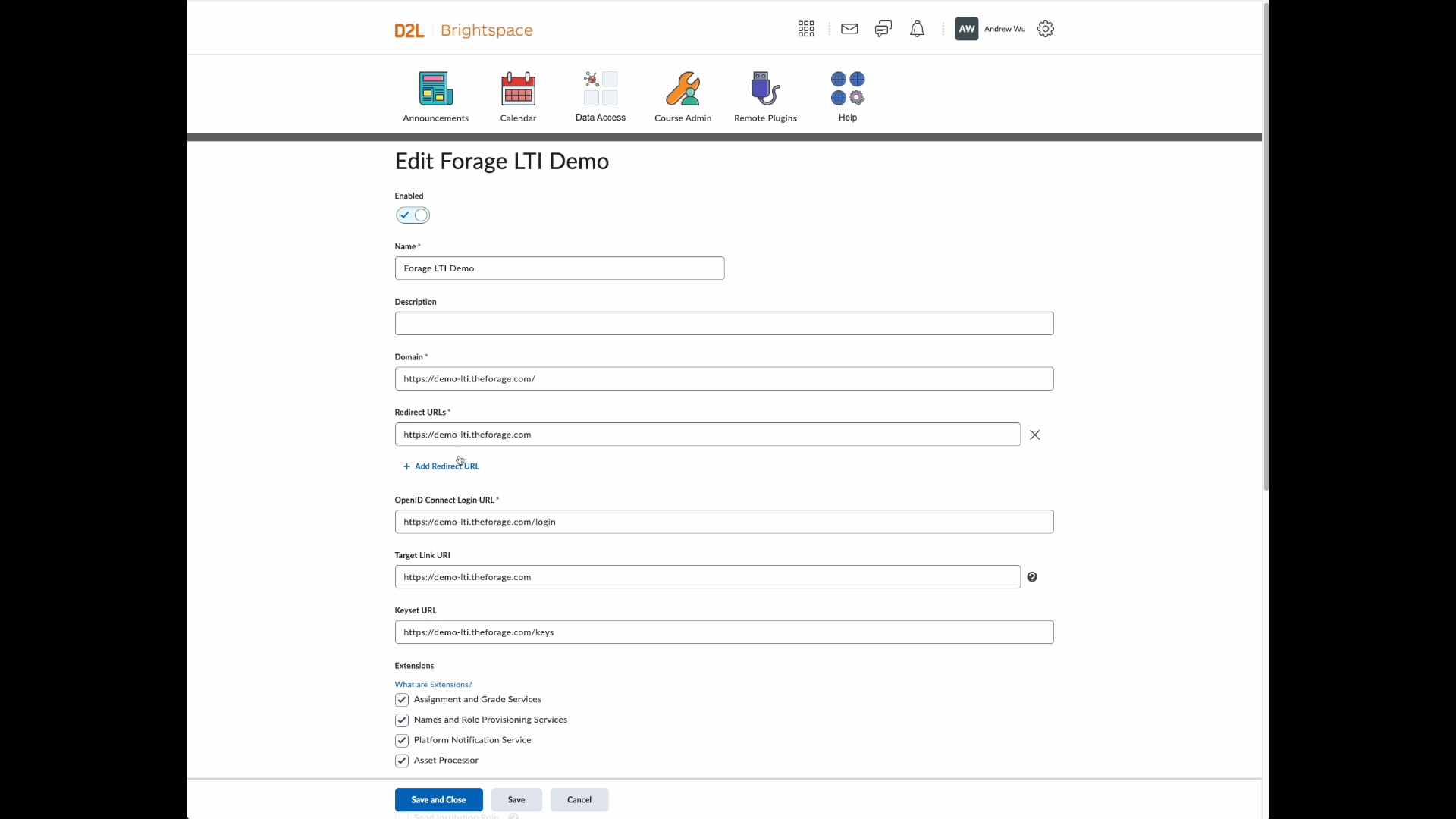This screenshot has width=1456, height=819.
Task: Open Remote Plugins in navbar
Action: [x=765, y=96]
